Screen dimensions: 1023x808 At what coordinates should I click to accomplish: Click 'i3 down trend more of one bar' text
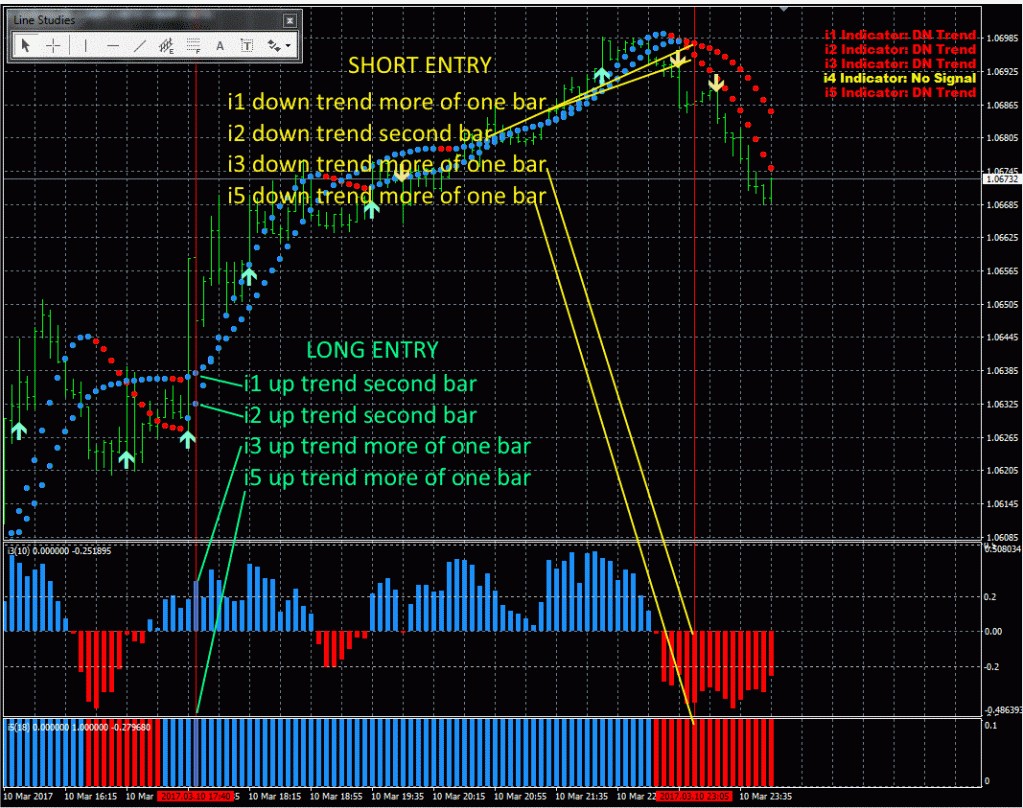pos(387,164)
